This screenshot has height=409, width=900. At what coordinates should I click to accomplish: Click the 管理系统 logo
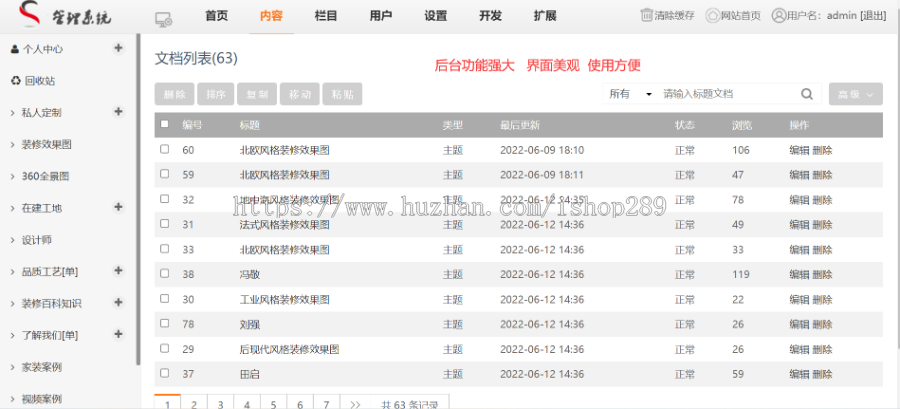pos(64,15)
